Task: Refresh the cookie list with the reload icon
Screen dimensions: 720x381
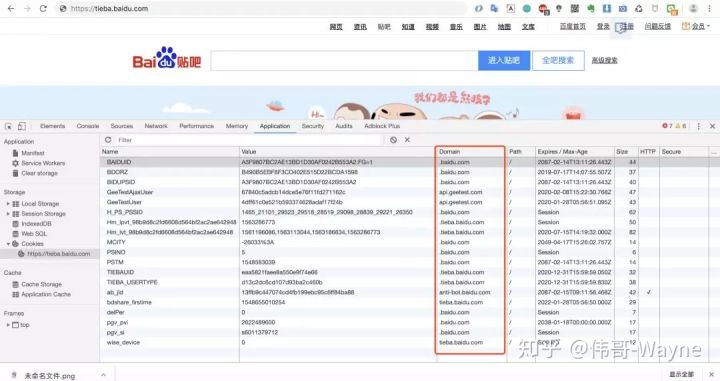Action: (108, 140)
